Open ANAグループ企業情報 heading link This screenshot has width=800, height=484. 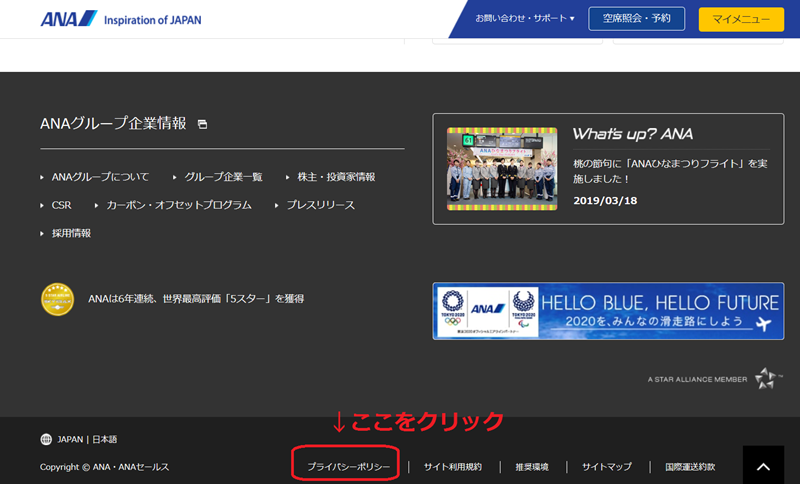[113, 123]
